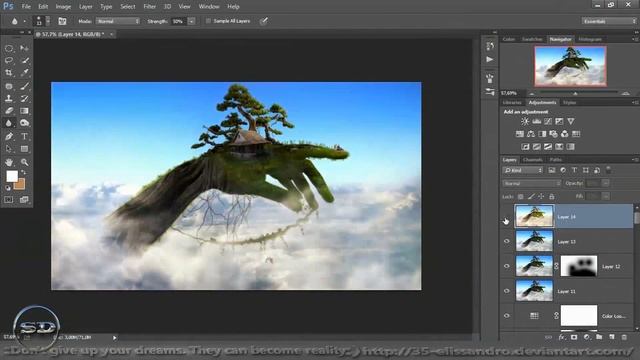The image size is (640, 360).
Task: Toggle Quick Mask mode
Action: click(x=9, y=200)
